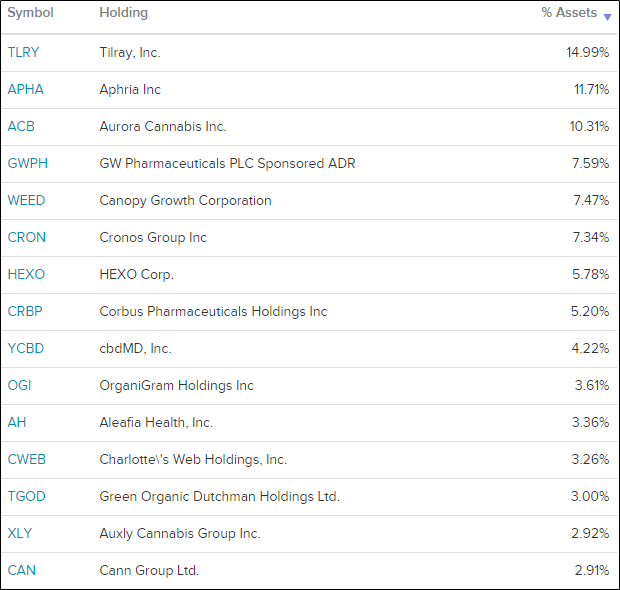
Task: Click the 7.59% asset value
Action: pyautogui.click(x=591, y=163)
